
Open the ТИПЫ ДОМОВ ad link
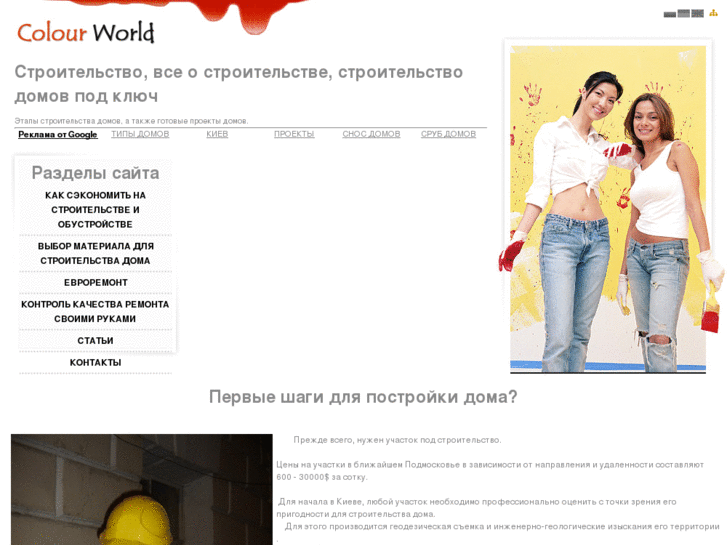pos(140,134)
